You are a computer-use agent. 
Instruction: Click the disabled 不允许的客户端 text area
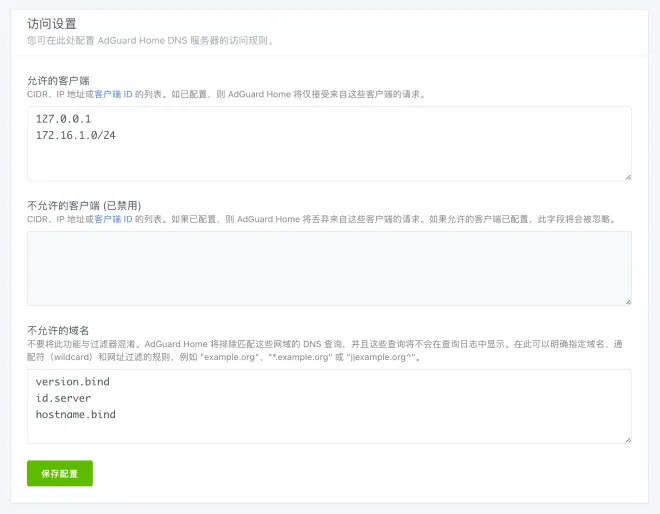329,269
